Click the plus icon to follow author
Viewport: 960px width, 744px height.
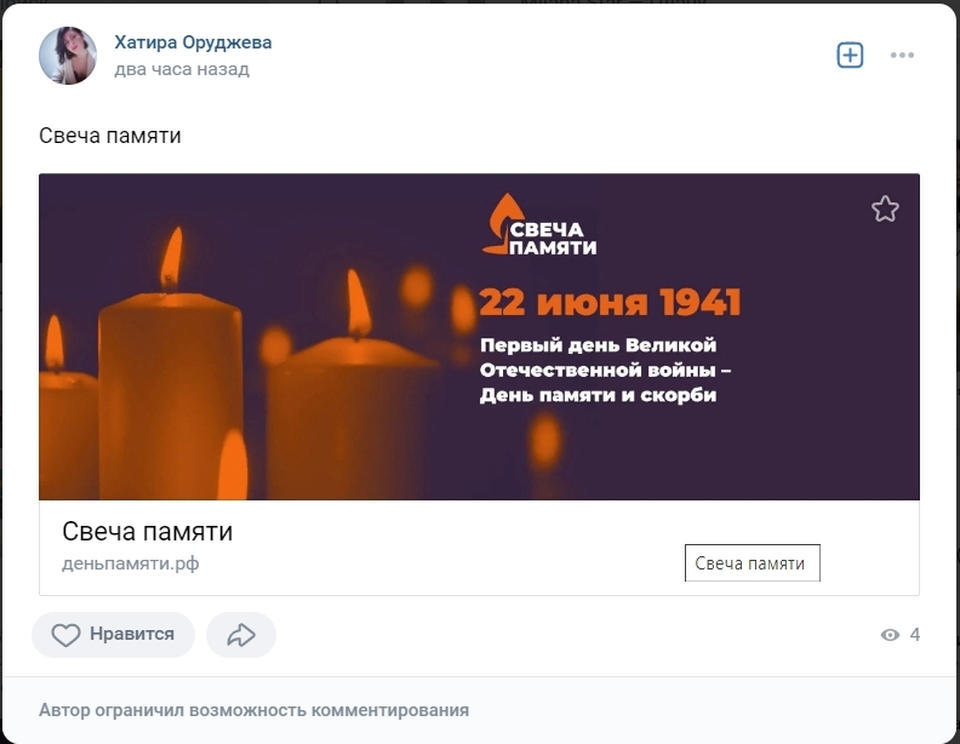850,55
